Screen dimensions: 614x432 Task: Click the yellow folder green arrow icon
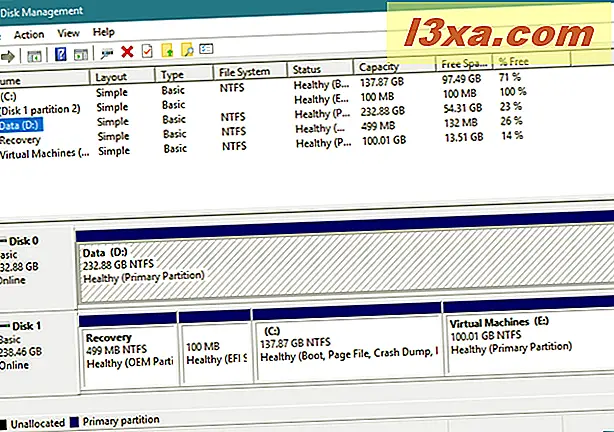coord(167,50)
